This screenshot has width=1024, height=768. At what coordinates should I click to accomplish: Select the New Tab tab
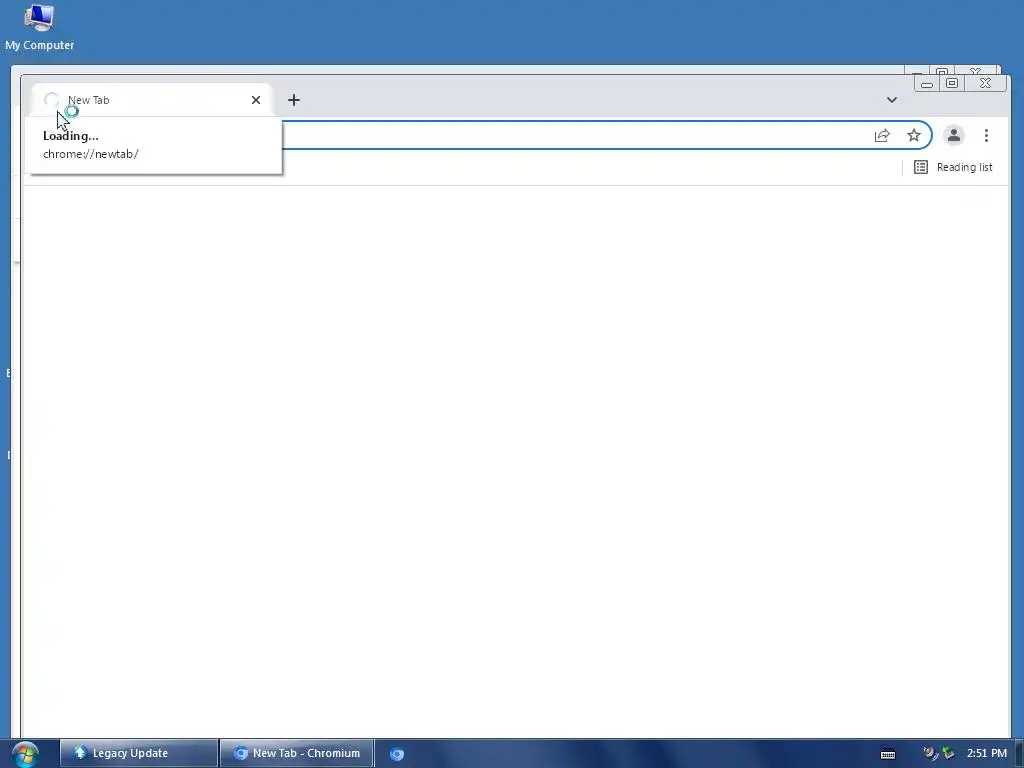(152, 100)
